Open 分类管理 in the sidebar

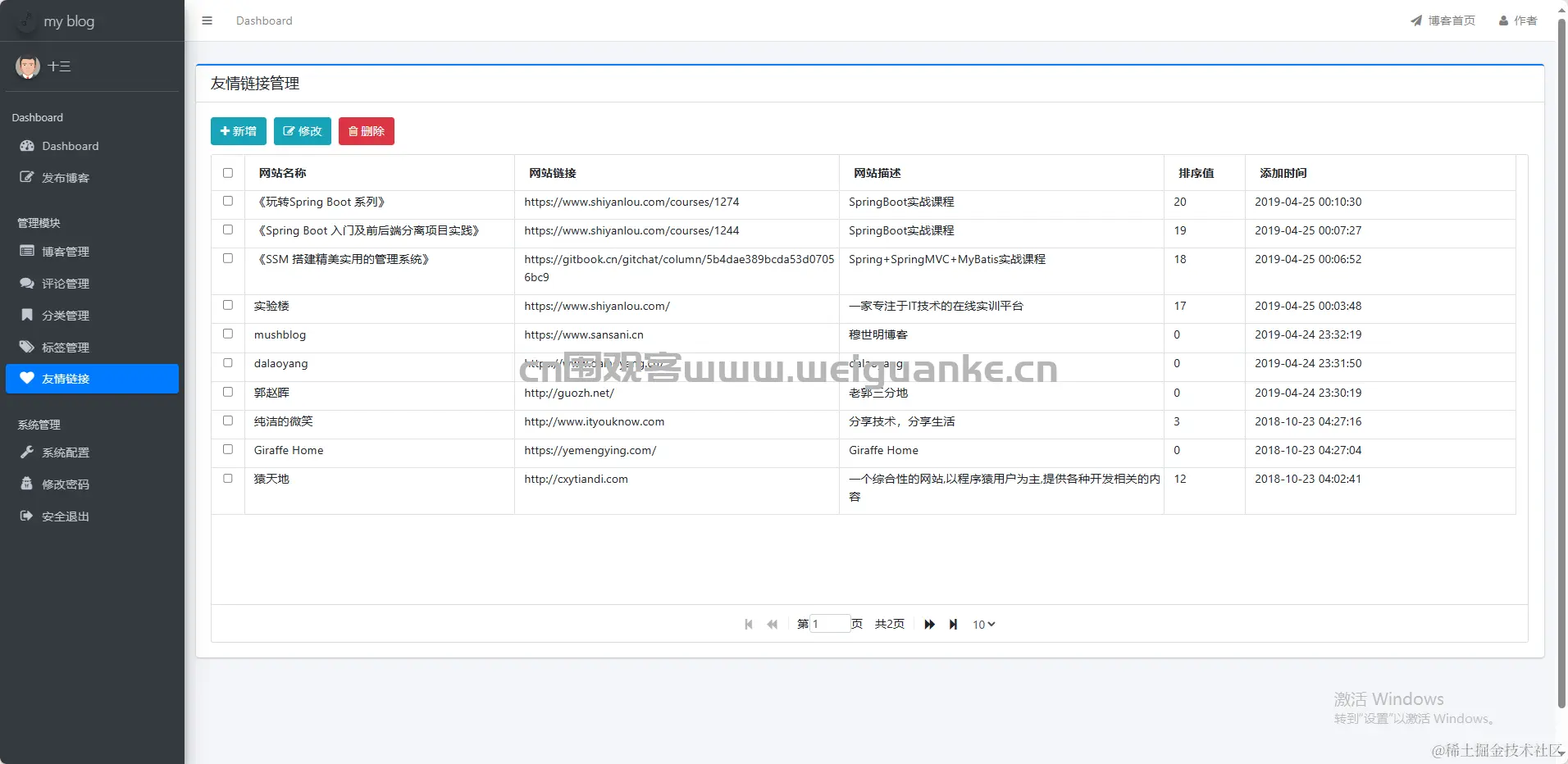point(92,315)
